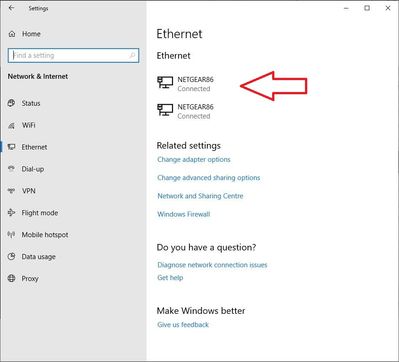Image resolution: width=399 pixels, height=362 pixels.
Task: Open the first NETGEAR86 connection name
Action: click(195, 79)
